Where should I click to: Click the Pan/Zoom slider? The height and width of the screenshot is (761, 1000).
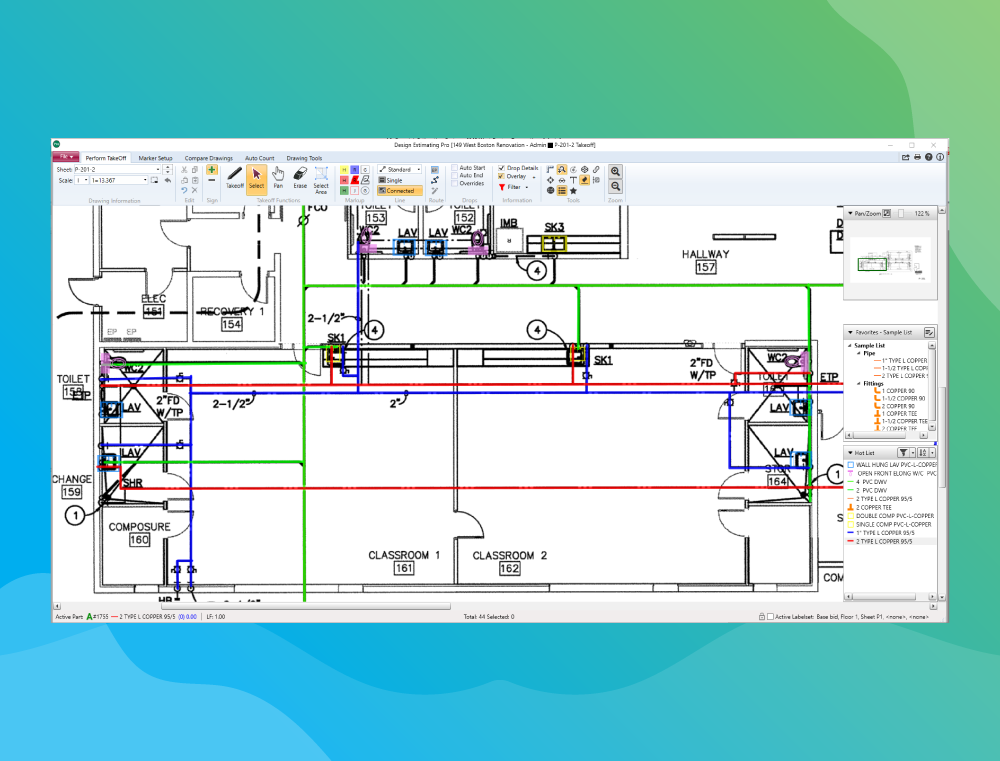point(899,213)
